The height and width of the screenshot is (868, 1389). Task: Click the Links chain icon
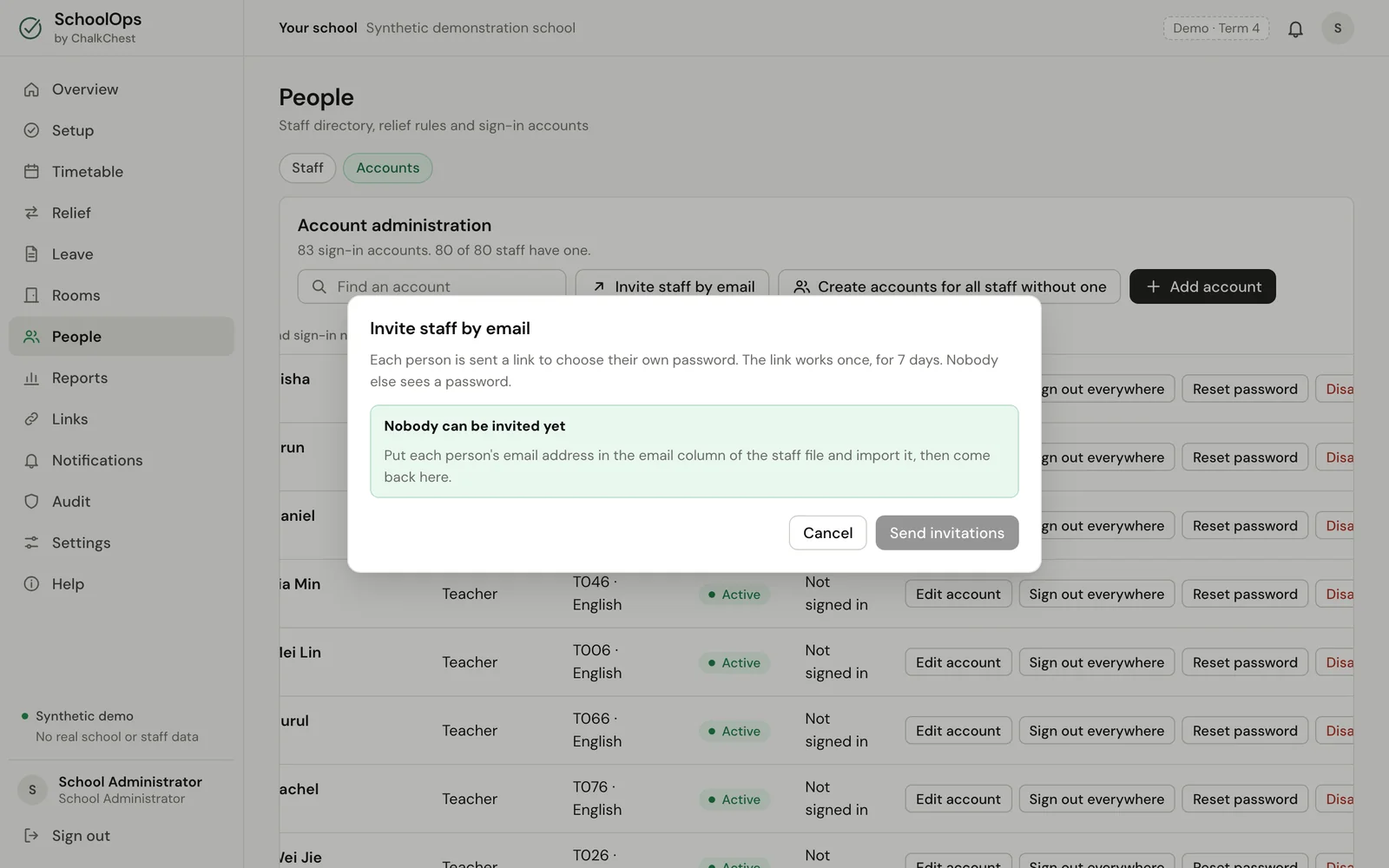[x=31, y=419]
